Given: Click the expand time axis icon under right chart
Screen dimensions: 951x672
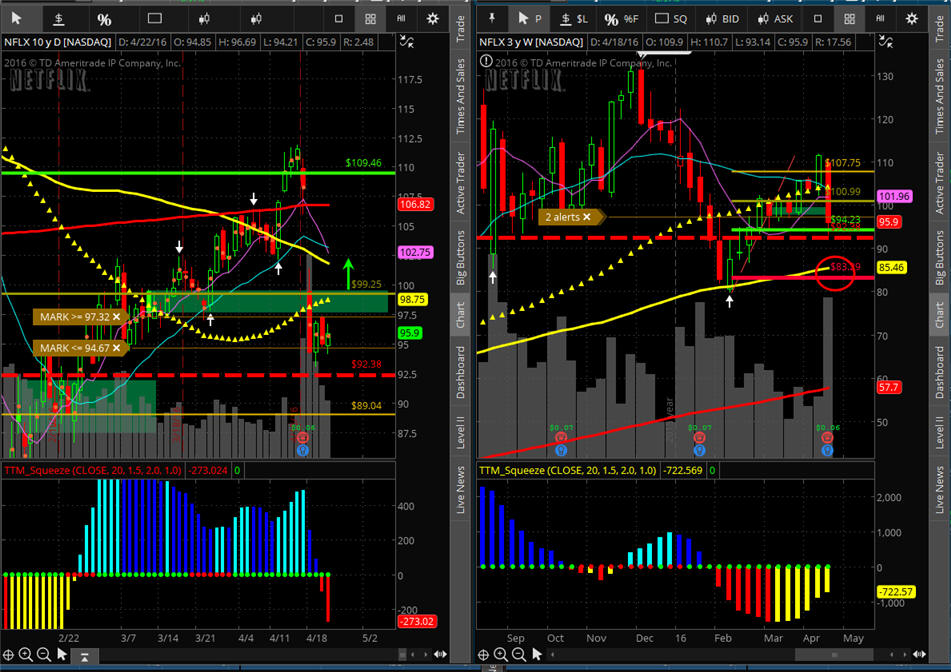Looking at the screenshot, I should click(x=919, y=654).
